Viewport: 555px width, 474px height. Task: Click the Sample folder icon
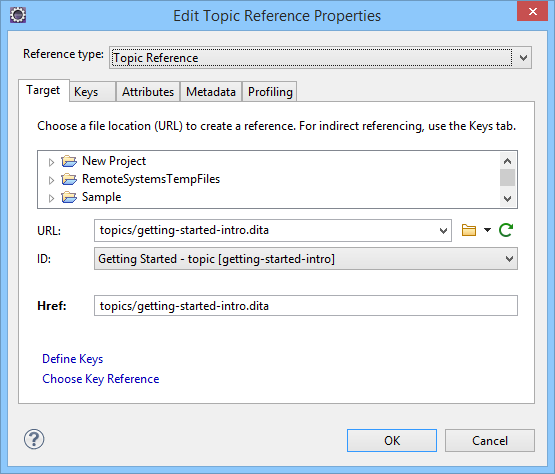coord(69,198)
